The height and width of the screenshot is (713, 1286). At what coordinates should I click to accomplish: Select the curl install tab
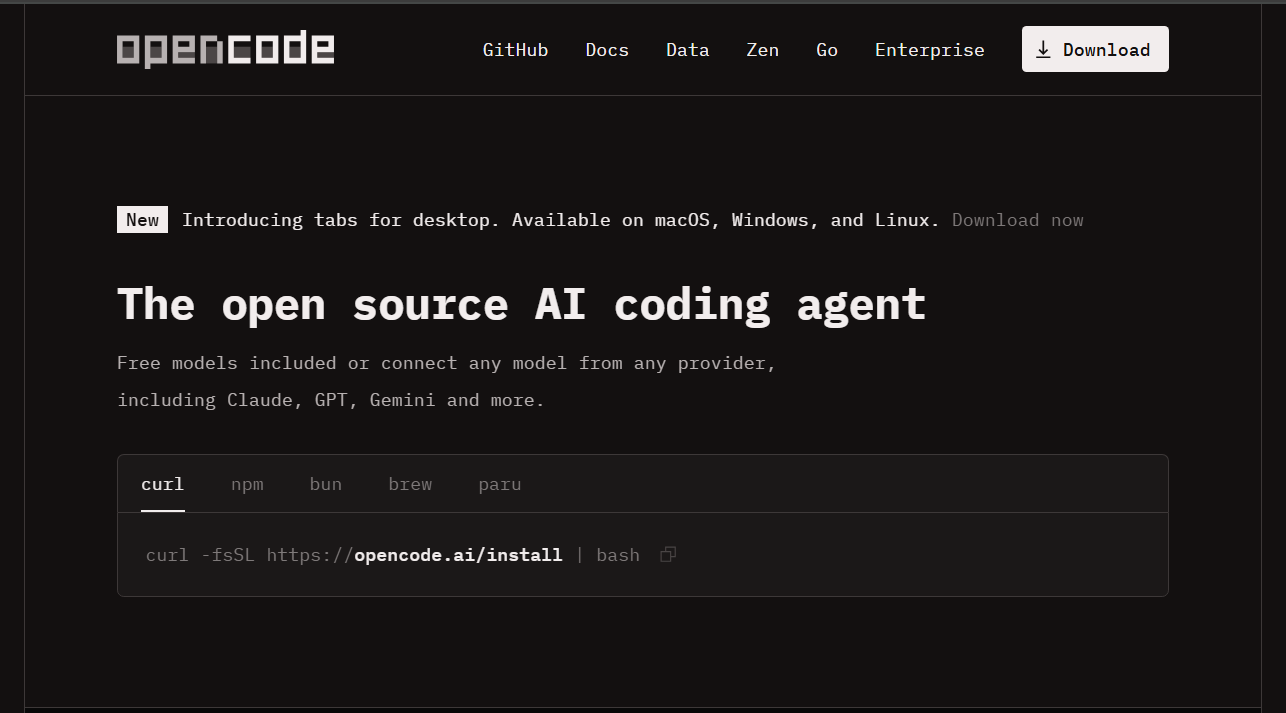pyautogui.click(x=163, y=484)
